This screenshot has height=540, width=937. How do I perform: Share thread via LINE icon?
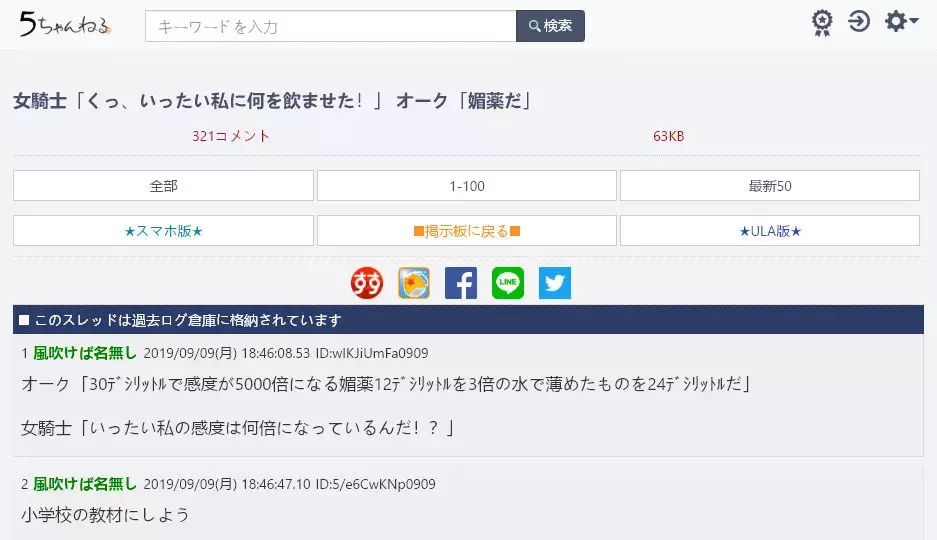click(x=508, y=283)
